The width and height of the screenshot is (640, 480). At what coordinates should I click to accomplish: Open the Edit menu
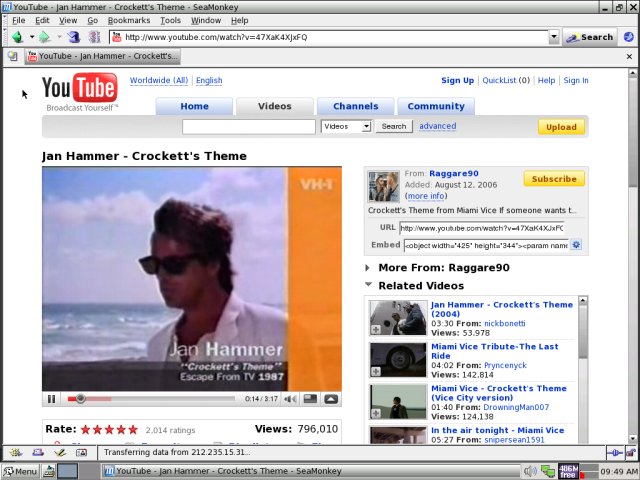[42, 20]
